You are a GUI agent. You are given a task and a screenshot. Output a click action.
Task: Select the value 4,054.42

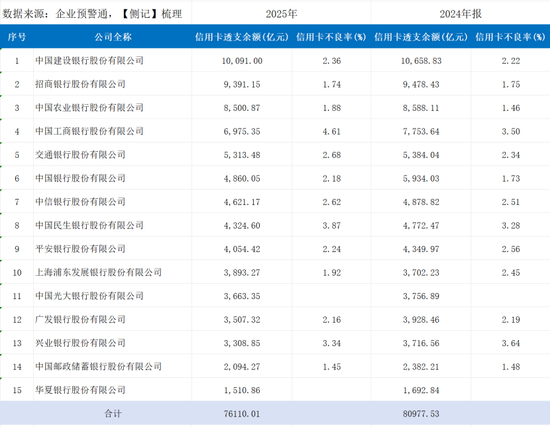pos(242,249)
